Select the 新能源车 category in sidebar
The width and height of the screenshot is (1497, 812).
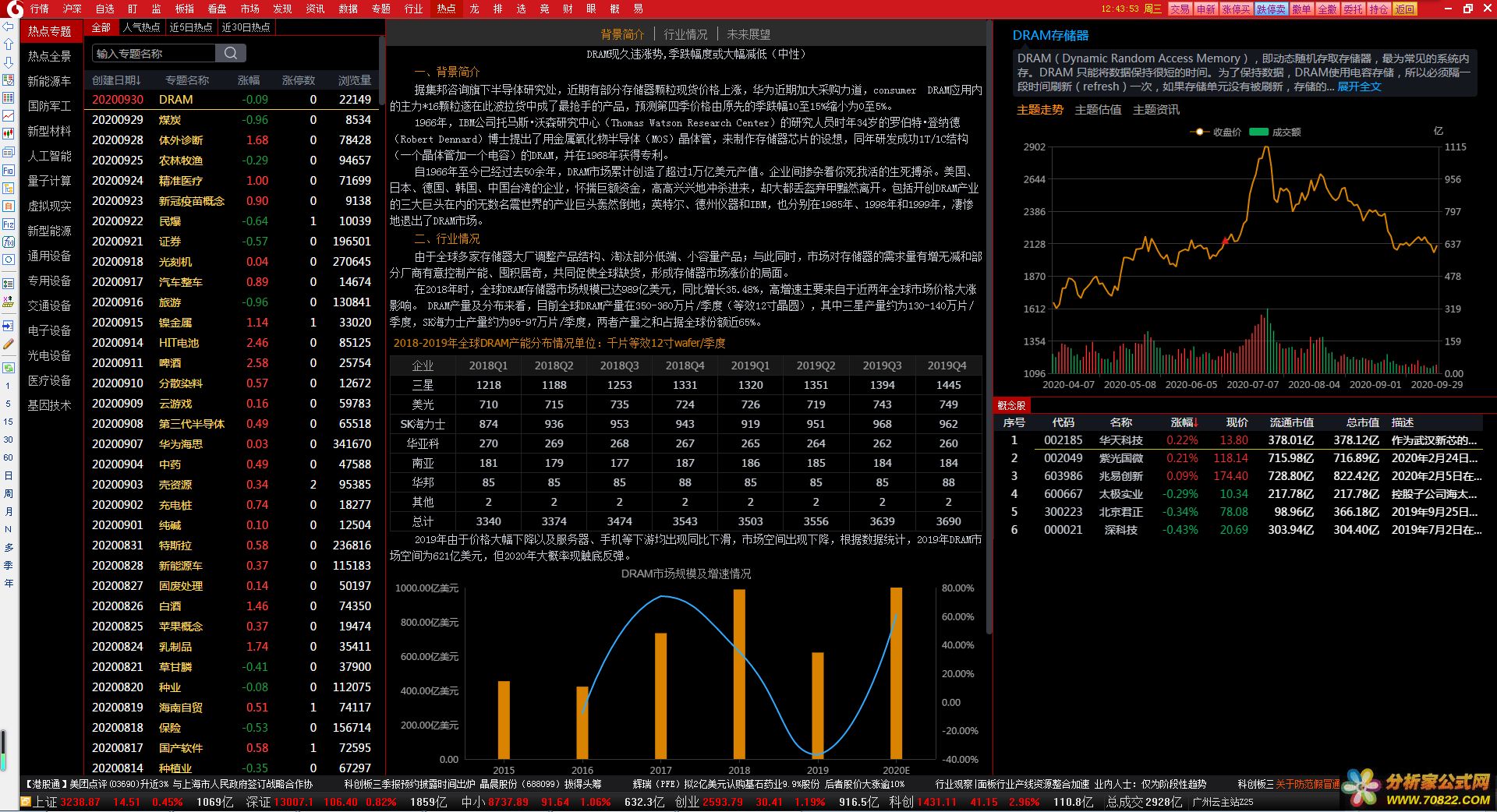(49, 81)
